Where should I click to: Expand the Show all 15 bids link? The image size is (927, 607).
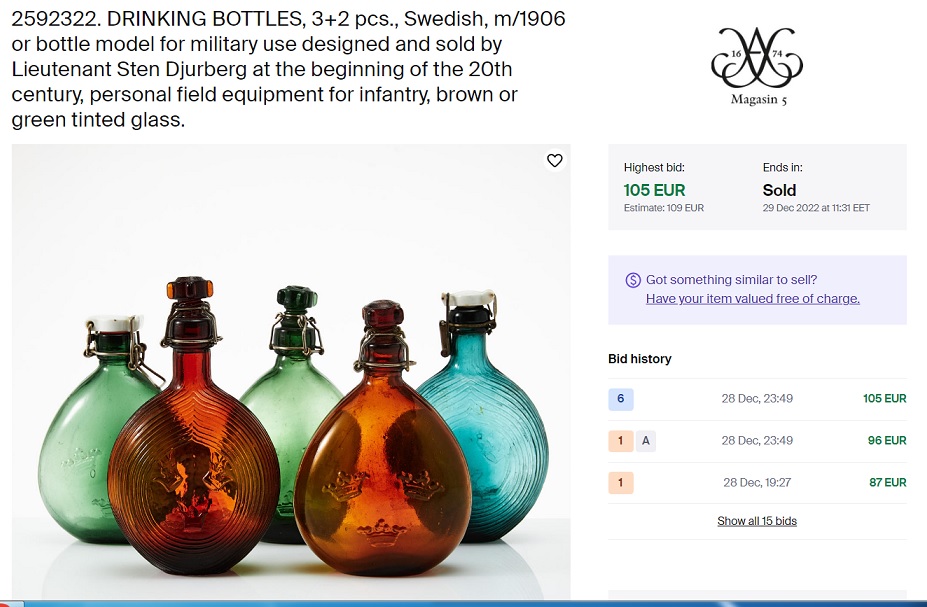[x=756, y=521]
